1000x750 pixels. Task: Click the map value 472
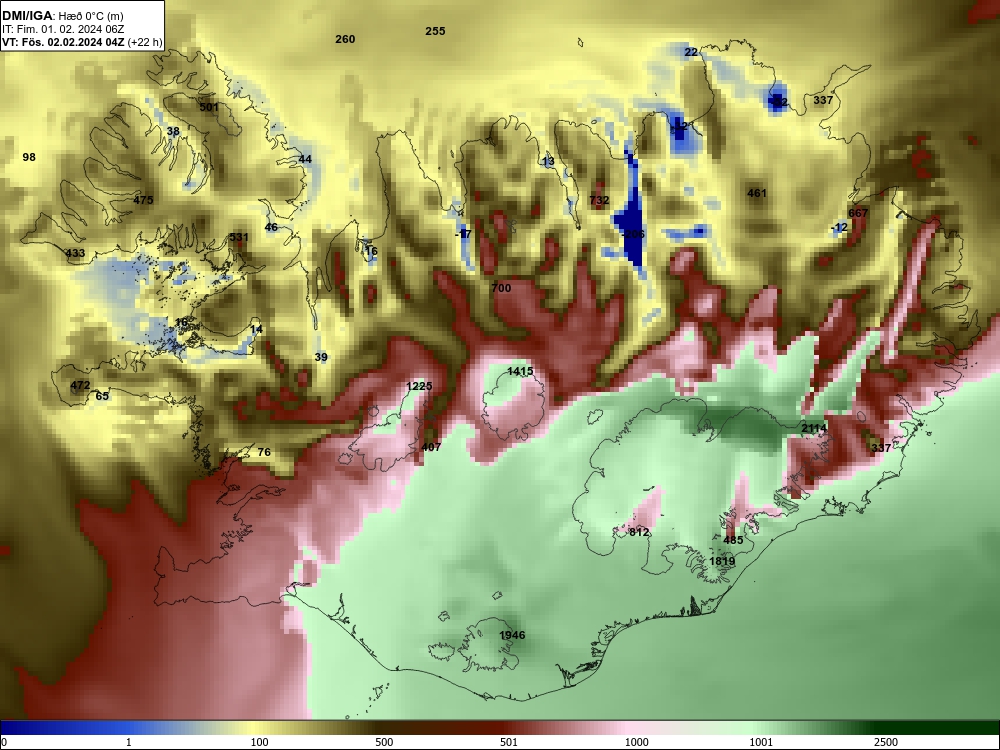(80, 385)
